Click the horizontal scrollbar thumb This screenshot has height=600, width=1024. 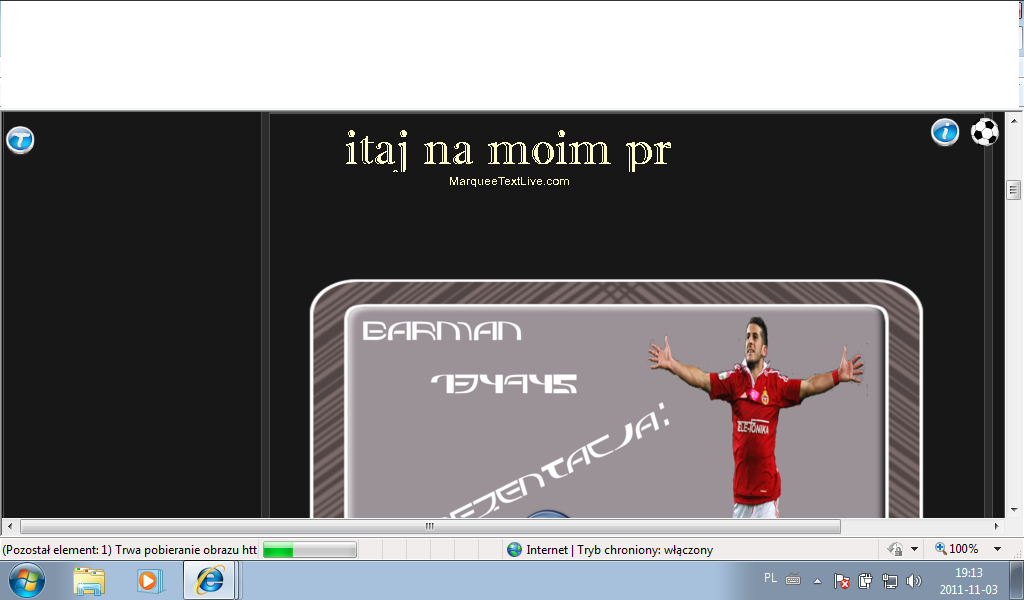click(x=430, y=526)
